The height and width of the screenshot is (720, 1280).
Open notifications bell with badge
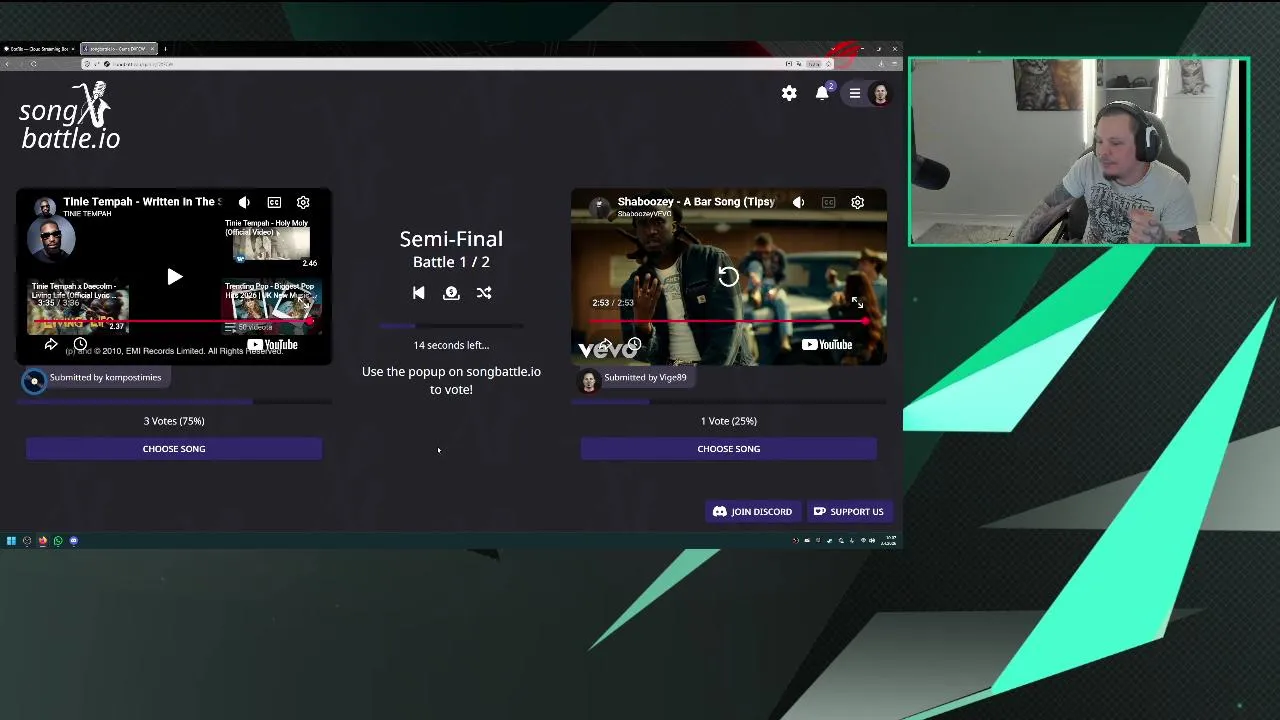822,93
